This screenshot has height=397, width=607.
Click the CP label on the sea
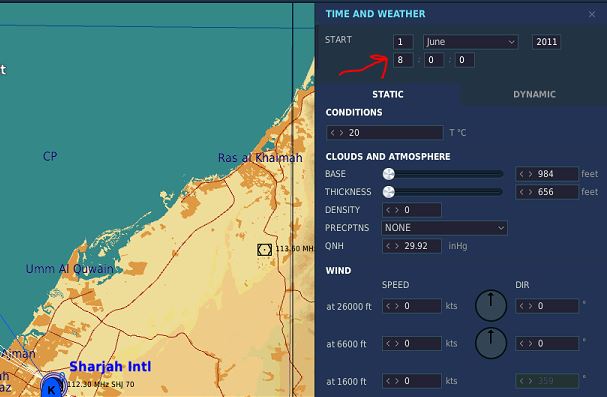coord(50,156)
